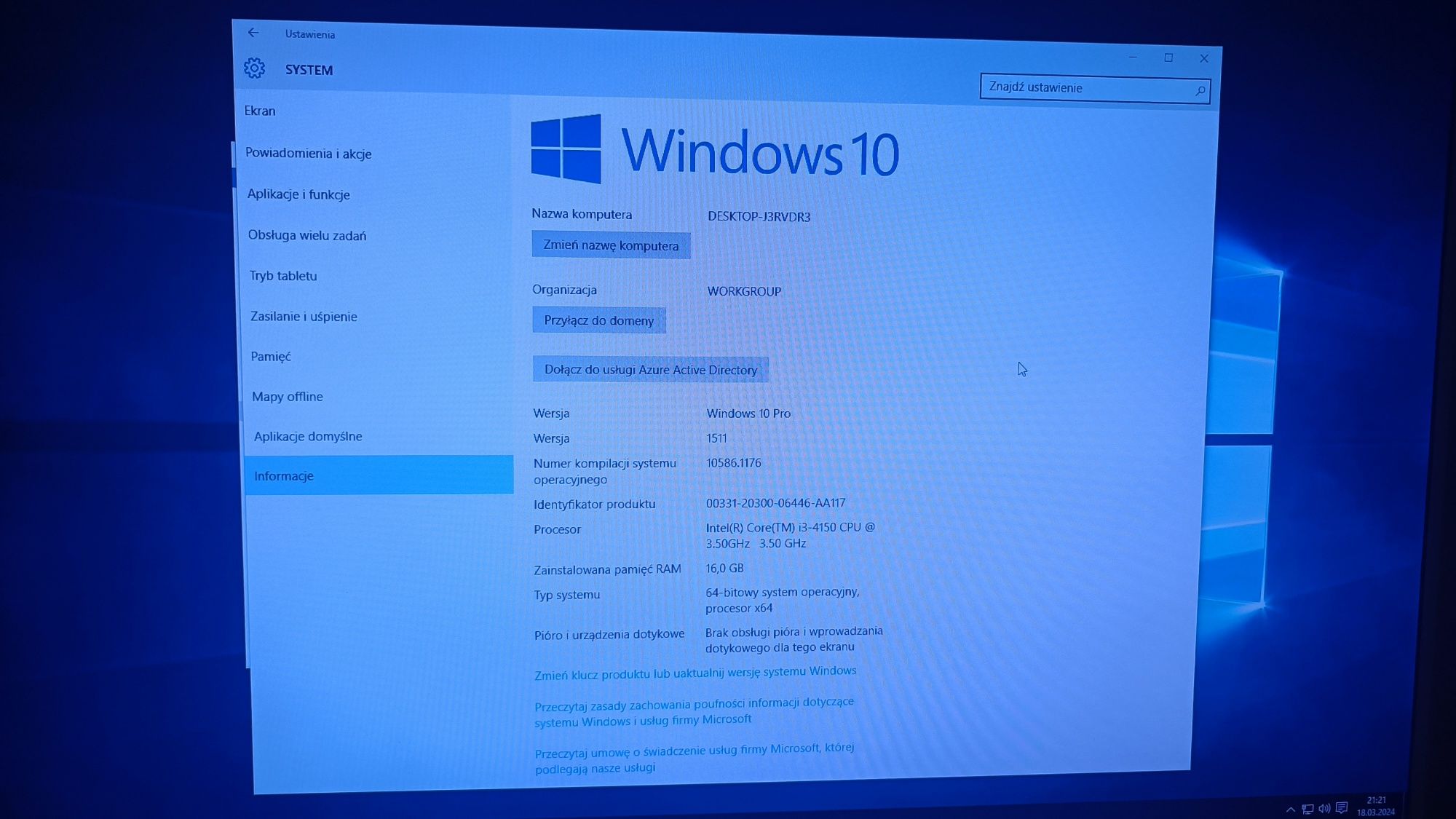Image resolution: width=1456 pixels, height=819 pixels.
Task: Focus the Znajdź ustawienie search box
Action: [x=1094, y=88]
